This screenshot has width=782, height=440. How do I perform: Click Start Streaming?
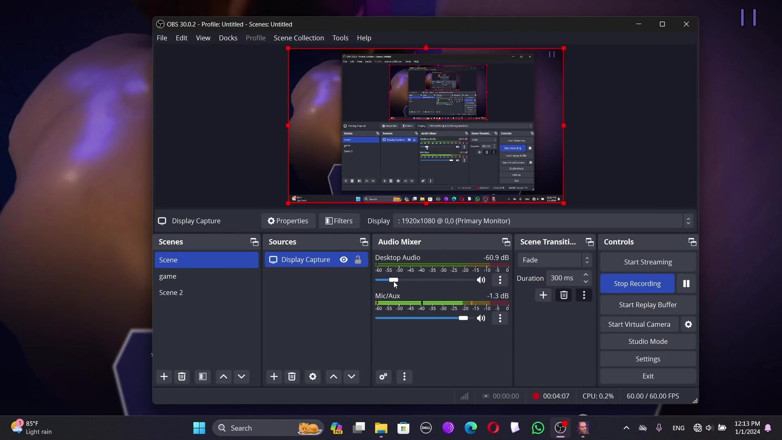pyautogui.click(x=648, y=262)
